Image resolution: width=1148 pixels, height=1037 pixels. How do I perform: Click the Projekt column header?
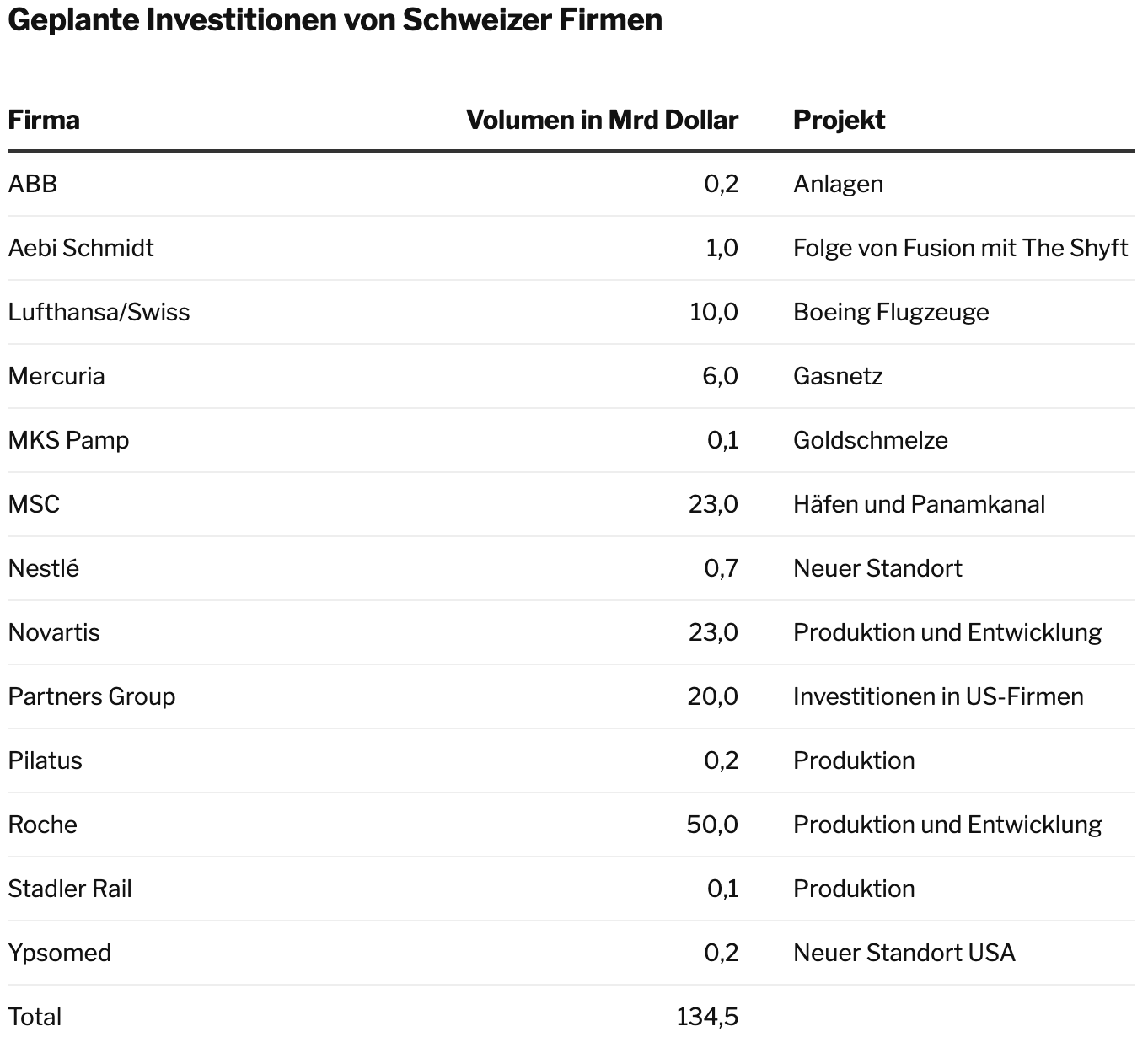[839, 120]
